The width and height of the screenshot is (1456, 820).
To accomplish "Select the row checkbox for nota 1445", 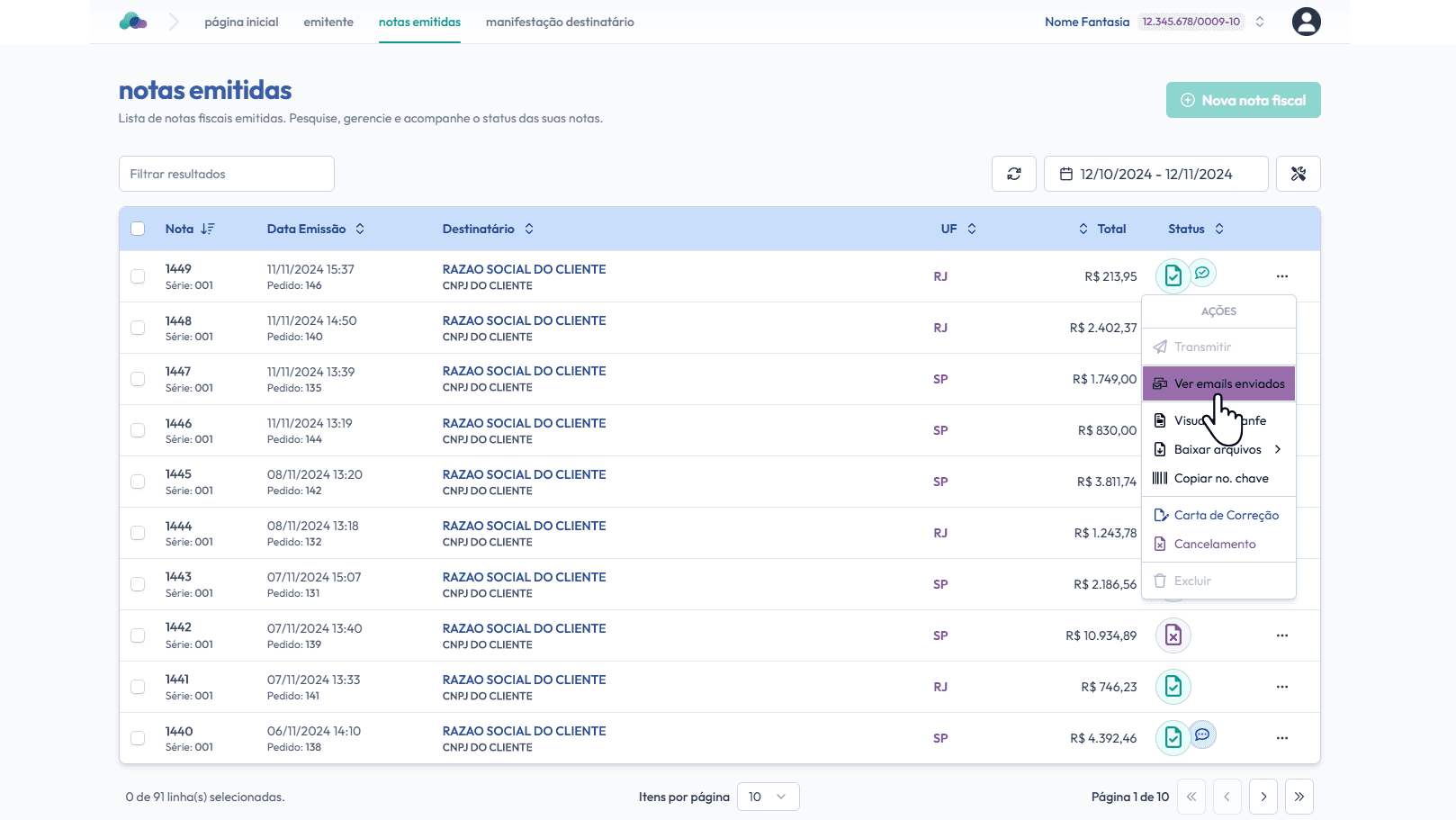I will pyautogui.click(x=138, y=482).
